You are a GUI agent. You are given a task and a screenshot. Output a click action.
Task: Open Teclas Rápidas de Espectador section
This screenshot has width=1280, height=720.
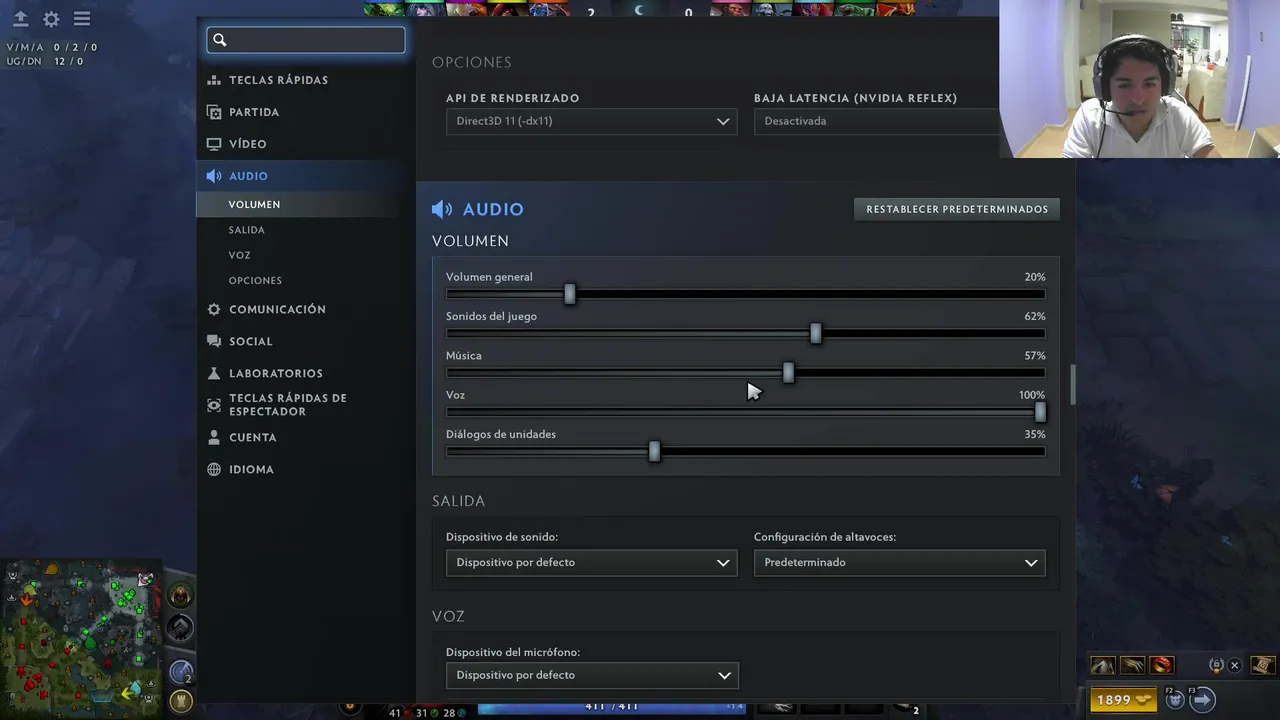[x=287, y=405]
